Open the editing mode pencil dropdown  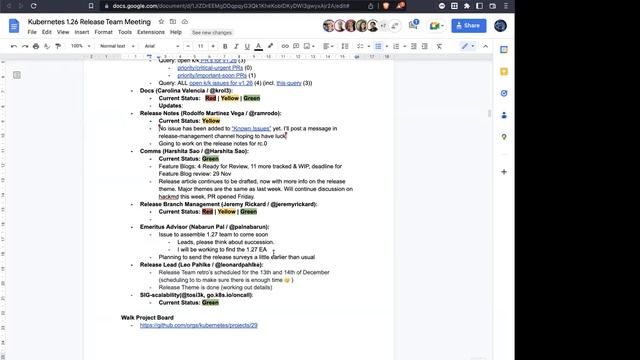468,46
